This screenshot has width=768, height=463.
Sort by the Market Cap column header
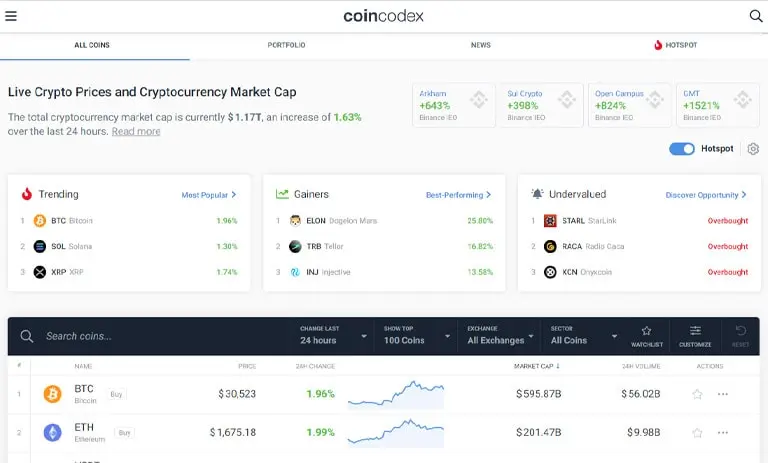(536, 366)
